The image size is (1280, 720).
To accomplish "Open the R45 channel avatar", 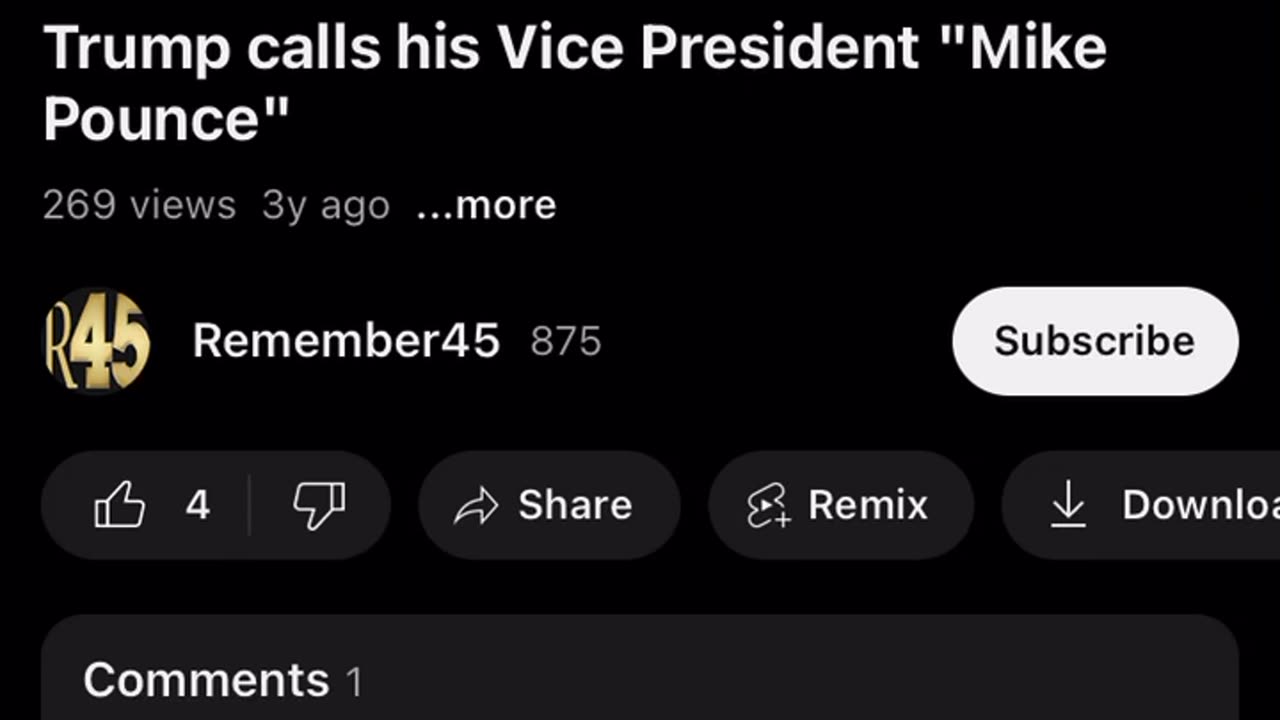I will pos(97,341).
